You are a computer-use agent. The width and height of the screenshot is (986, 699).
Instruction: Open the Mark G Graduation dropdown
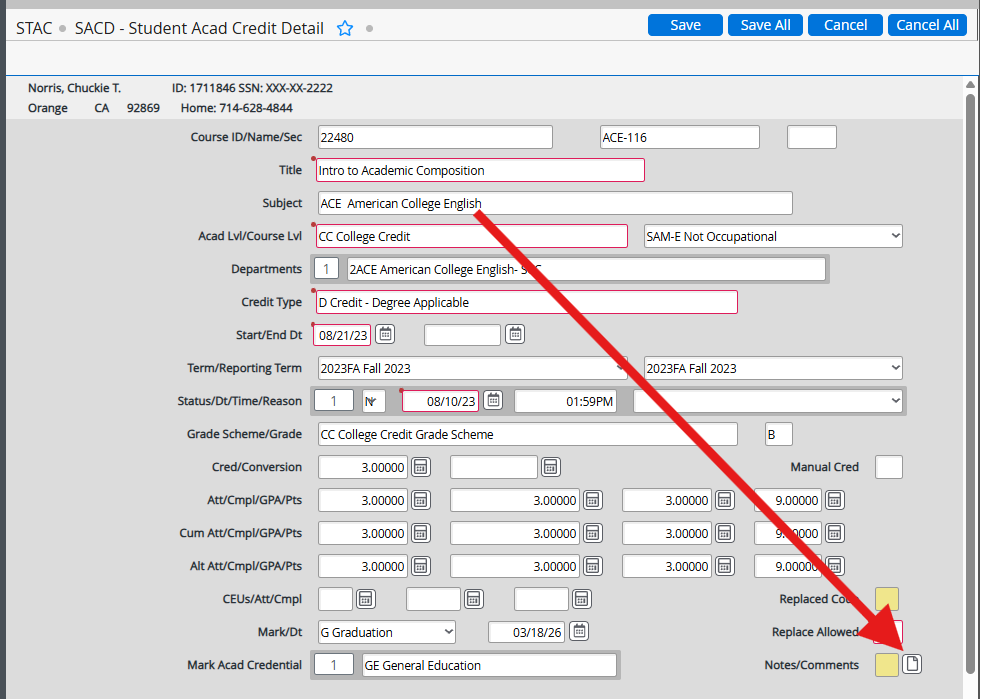coord(387,632)
